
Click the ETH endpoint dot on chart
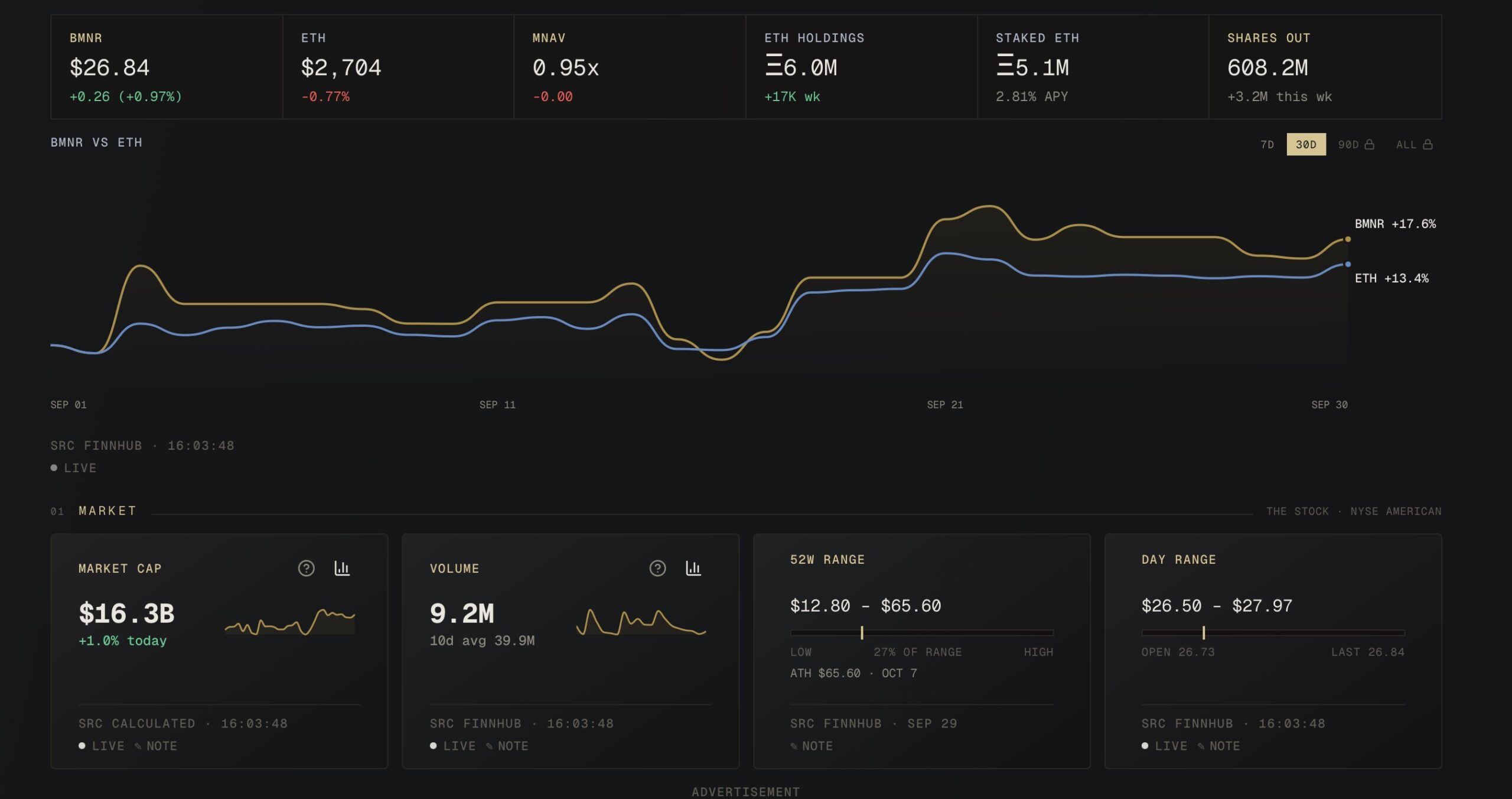click(1348, 264)
